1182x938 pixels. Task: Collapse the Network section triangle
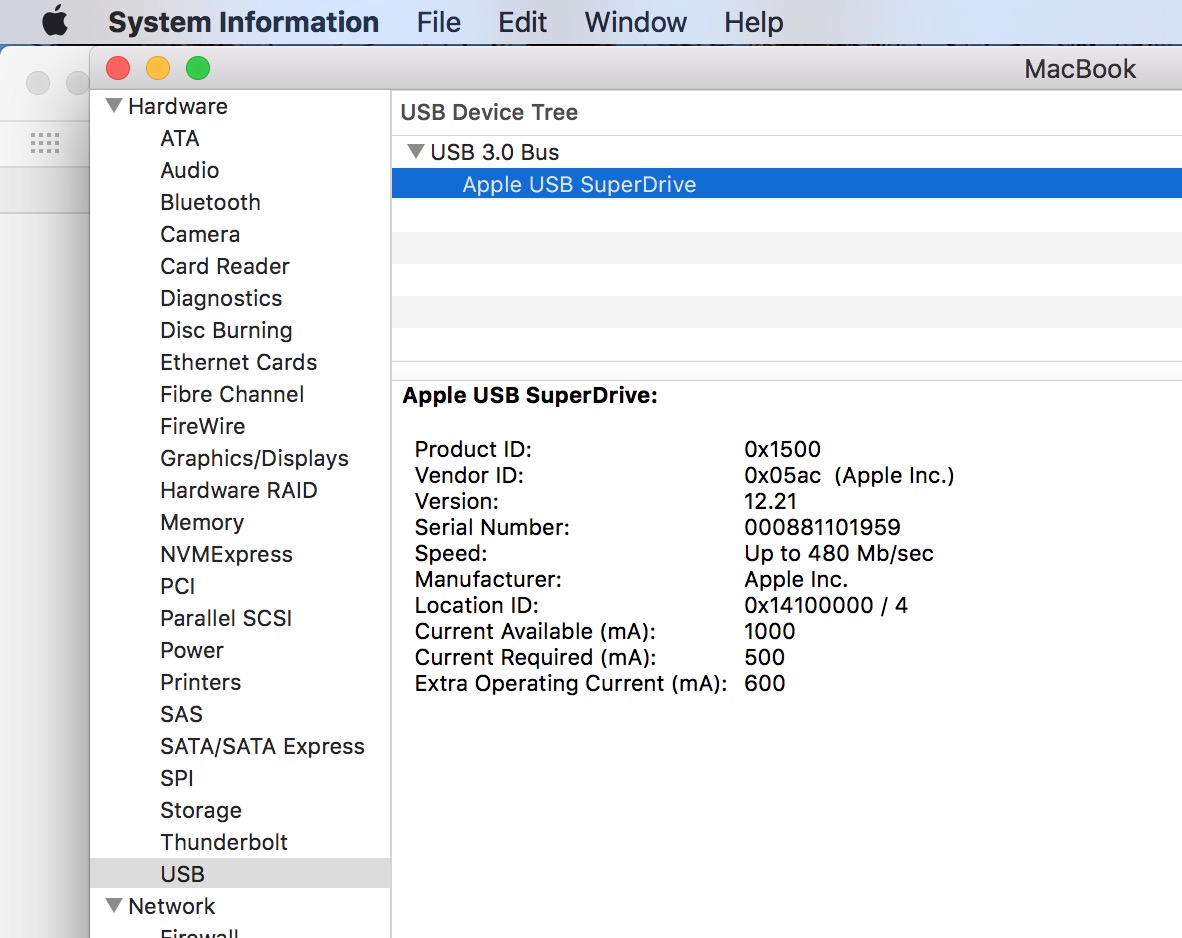tap(114, 906)
